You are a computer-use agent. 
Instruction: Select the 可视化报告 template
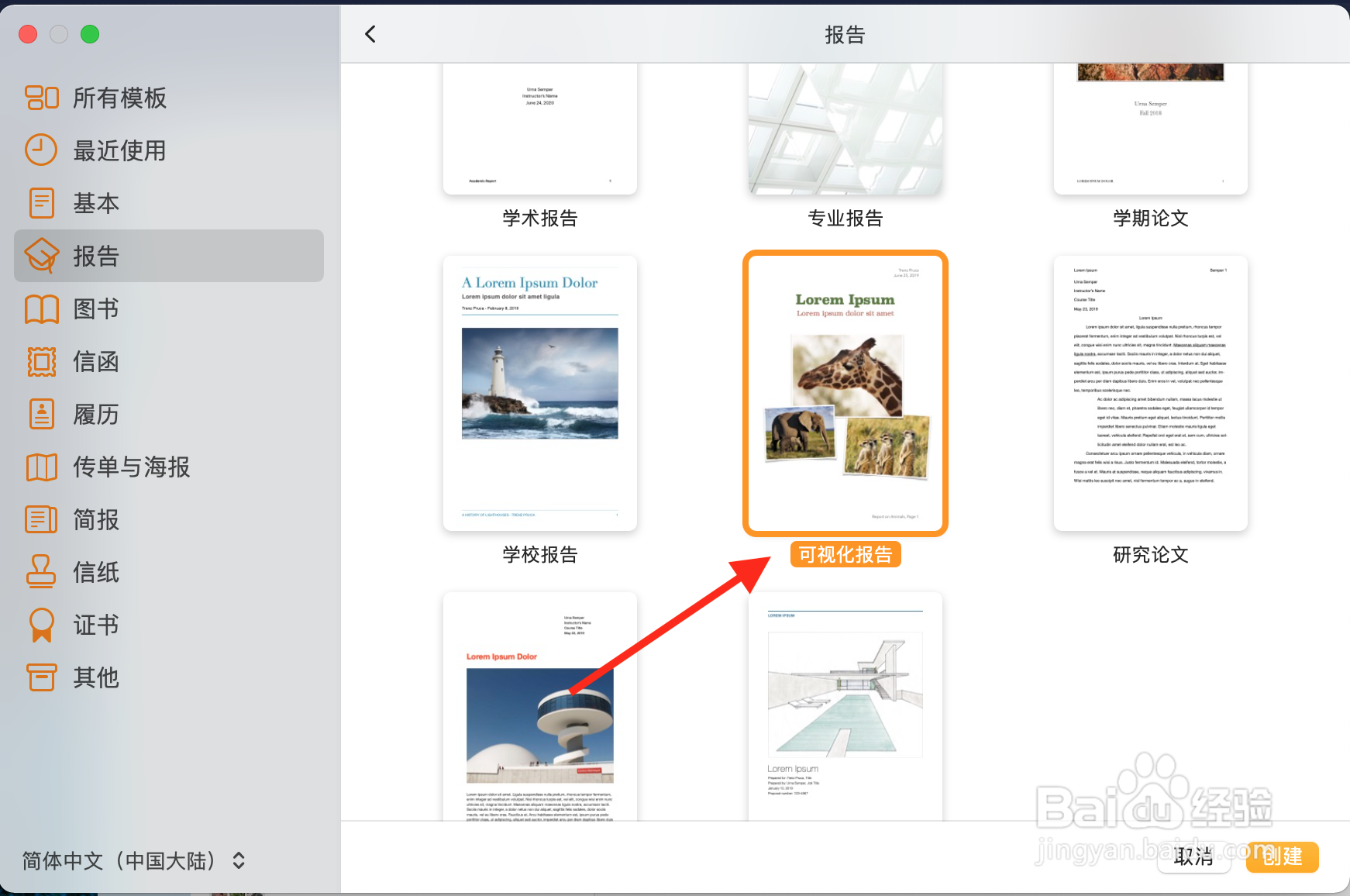click(x=845, y=393)
